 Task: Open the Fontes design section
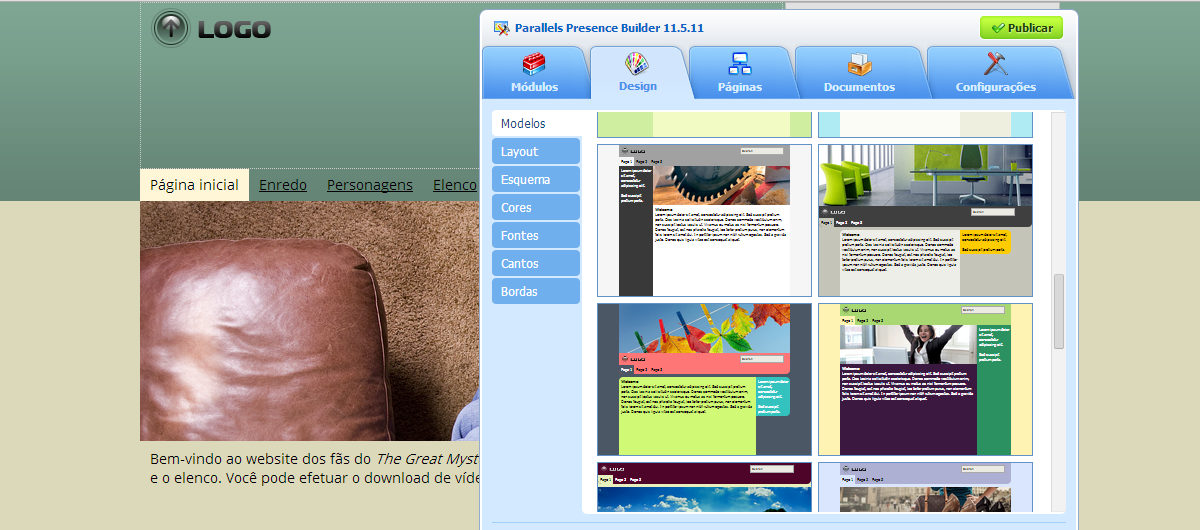click(536, 236)
